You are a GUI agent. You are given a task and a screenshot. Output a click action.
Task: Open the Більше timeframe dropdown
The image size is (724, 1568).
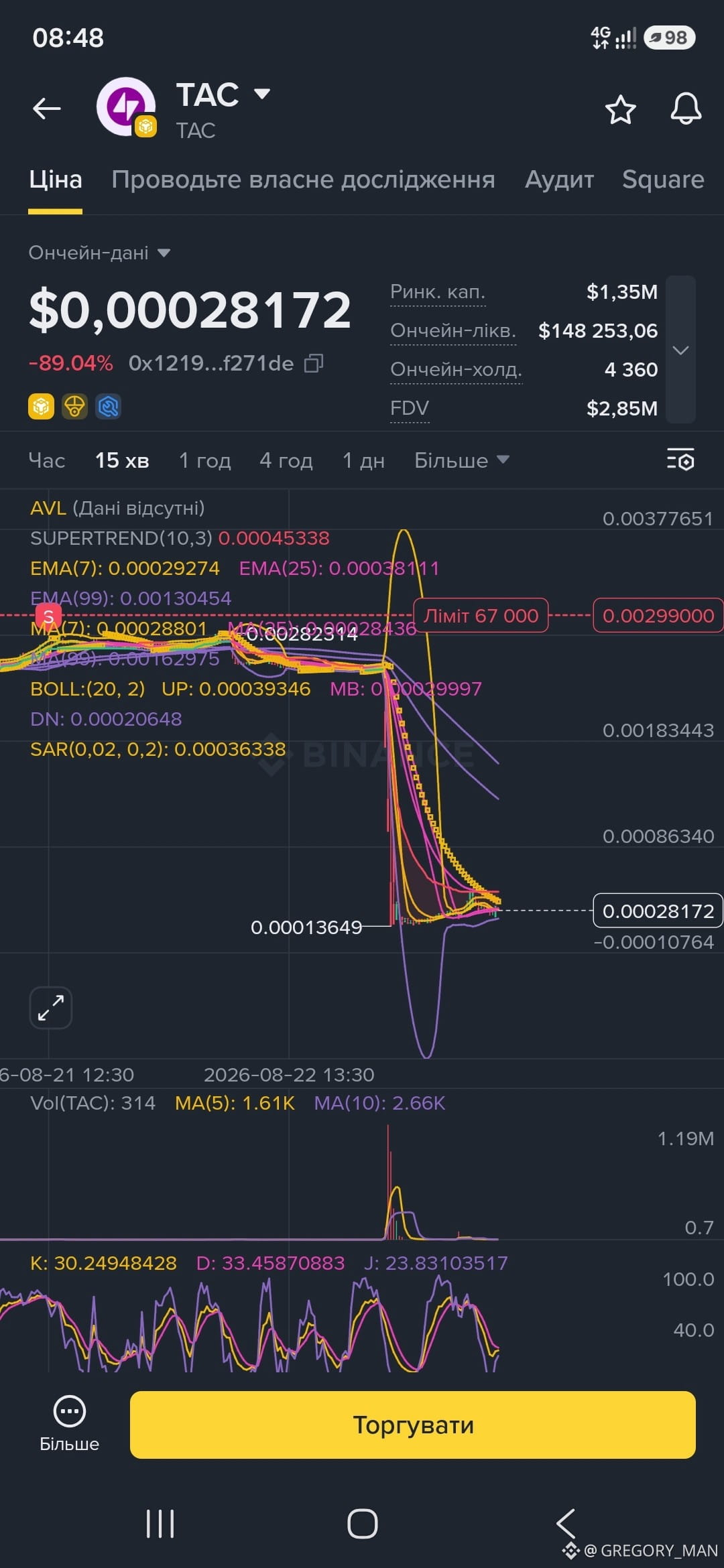462,460
